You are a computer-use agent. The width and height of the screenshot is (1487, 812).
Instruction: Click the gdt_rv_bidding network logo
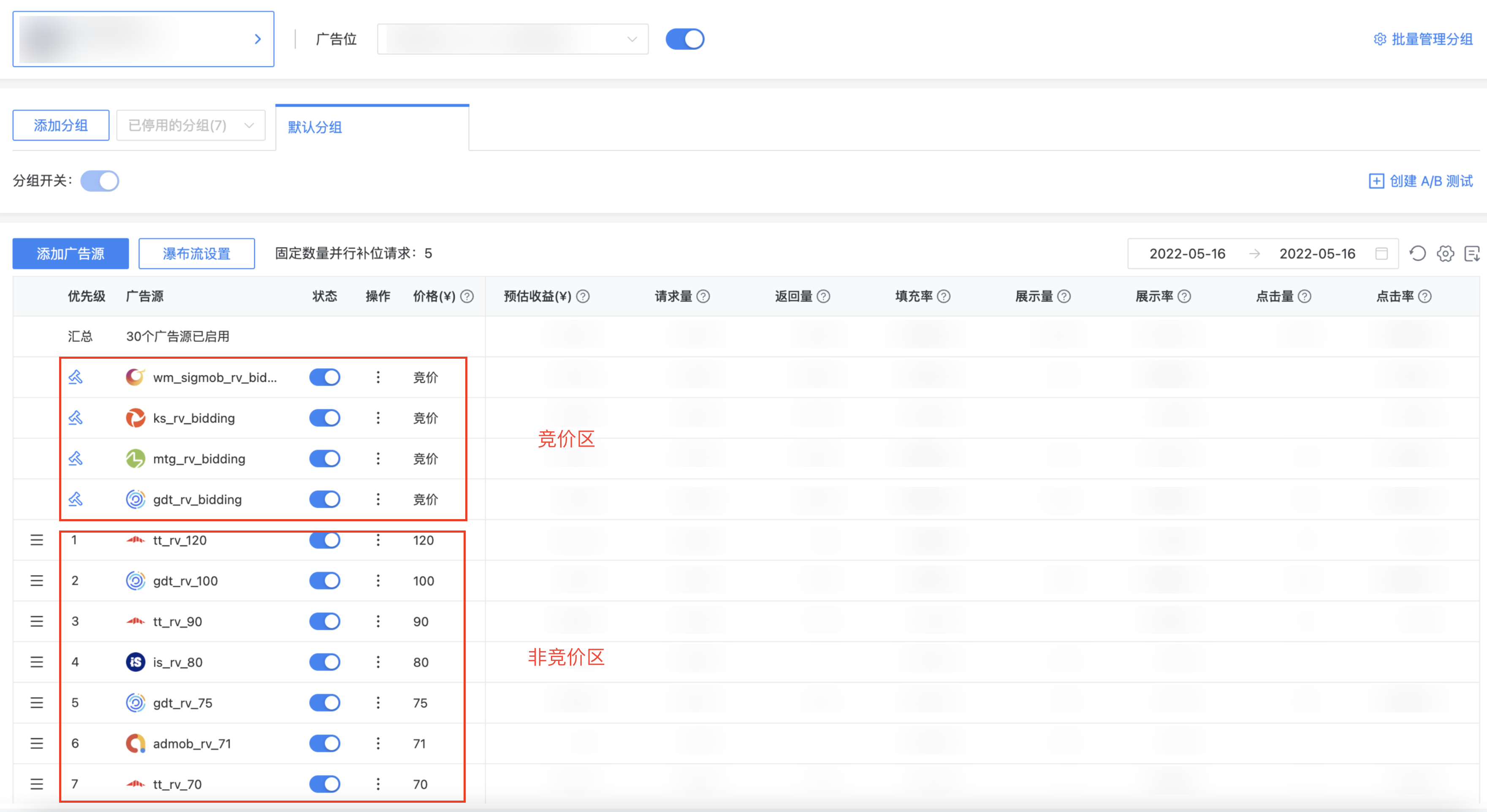[135, 499]
